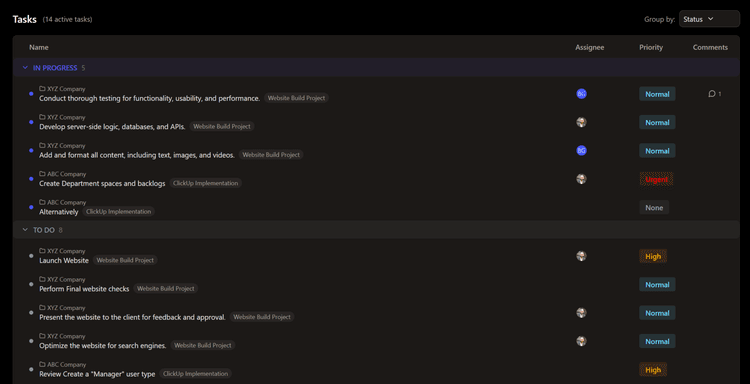Click folder icon above Create Department spaces task

click(42, 174)
